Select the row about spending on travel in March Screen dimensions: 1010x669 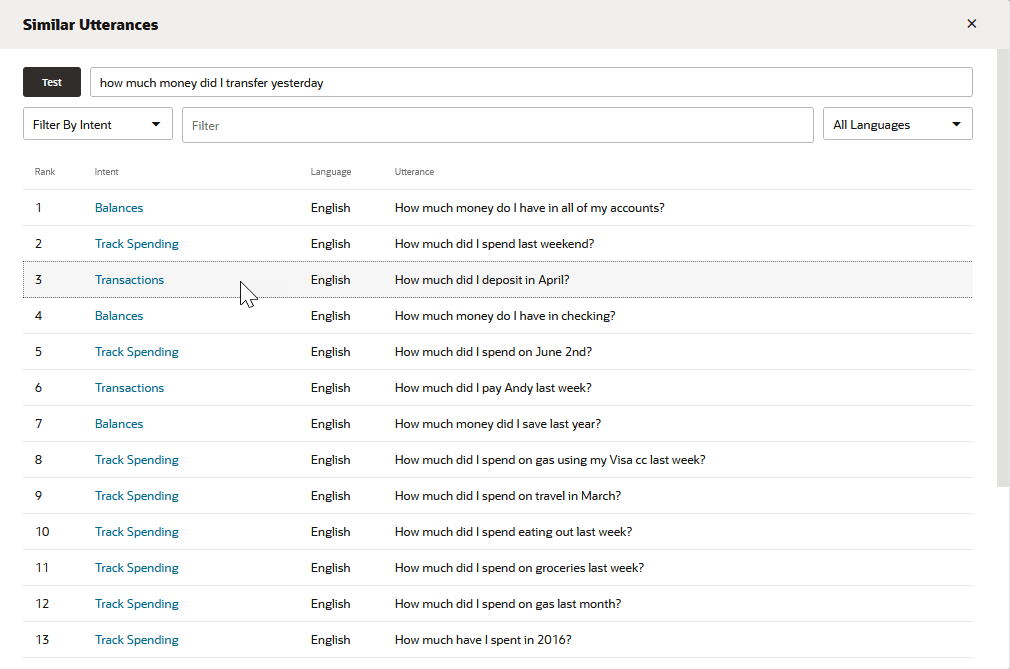(508, 496)
